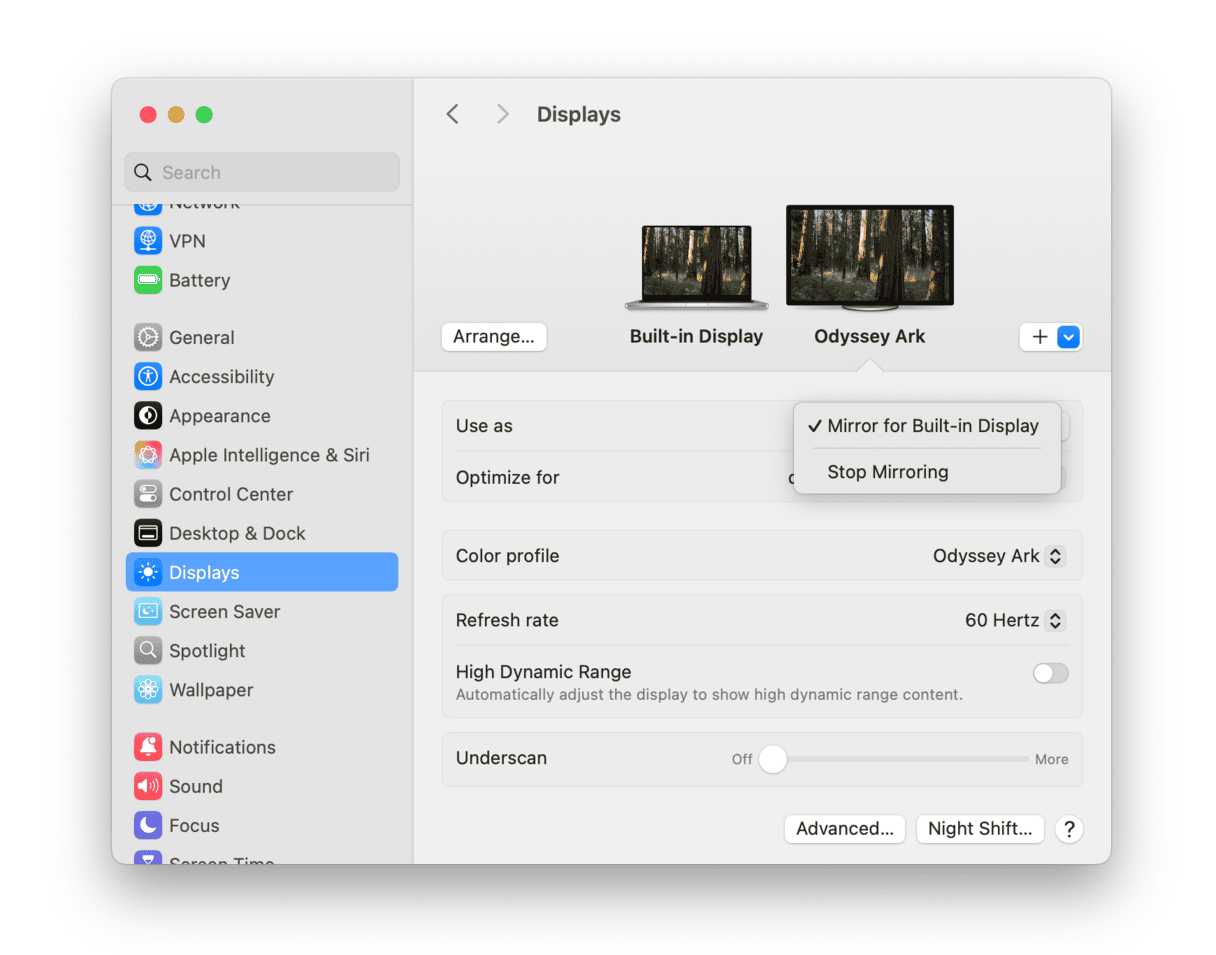Click the Arrange... button
1216x955 pixels.
(494, 337)
